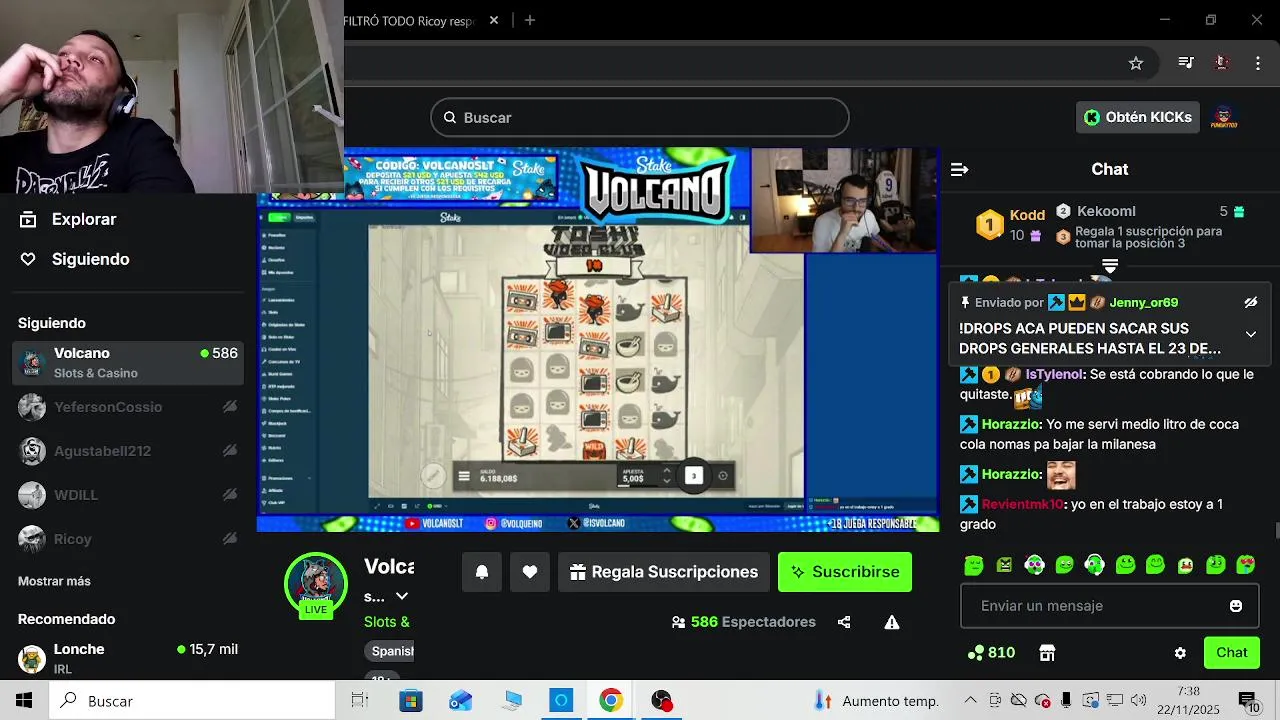Click the 810 channel points counter
This screenshot has height=720, width=1280.
[x=991, y=653]
